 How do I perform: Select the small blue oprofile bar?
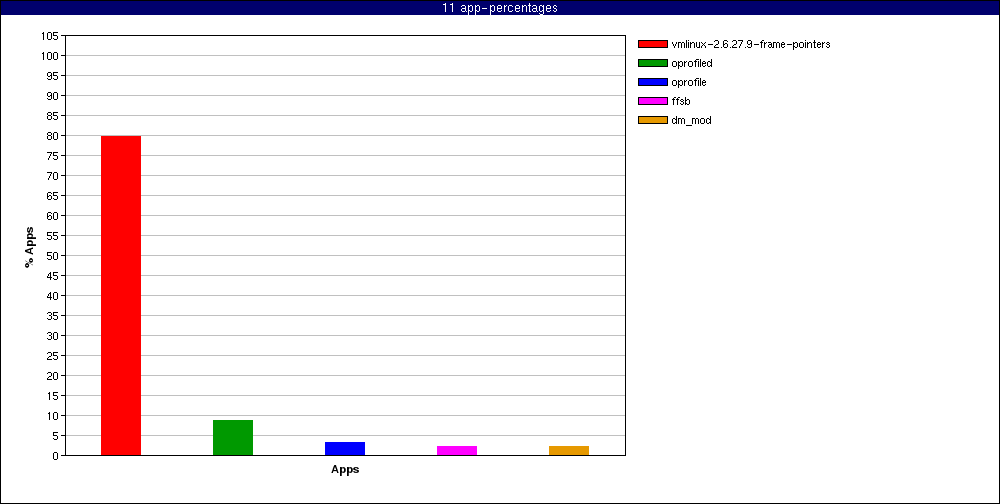pyautogui.click(x=345, y=449)
